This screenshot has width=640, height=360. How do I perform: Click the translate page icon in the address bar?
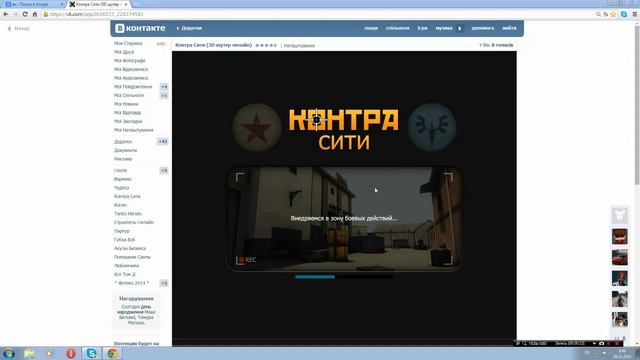(606, 14)
